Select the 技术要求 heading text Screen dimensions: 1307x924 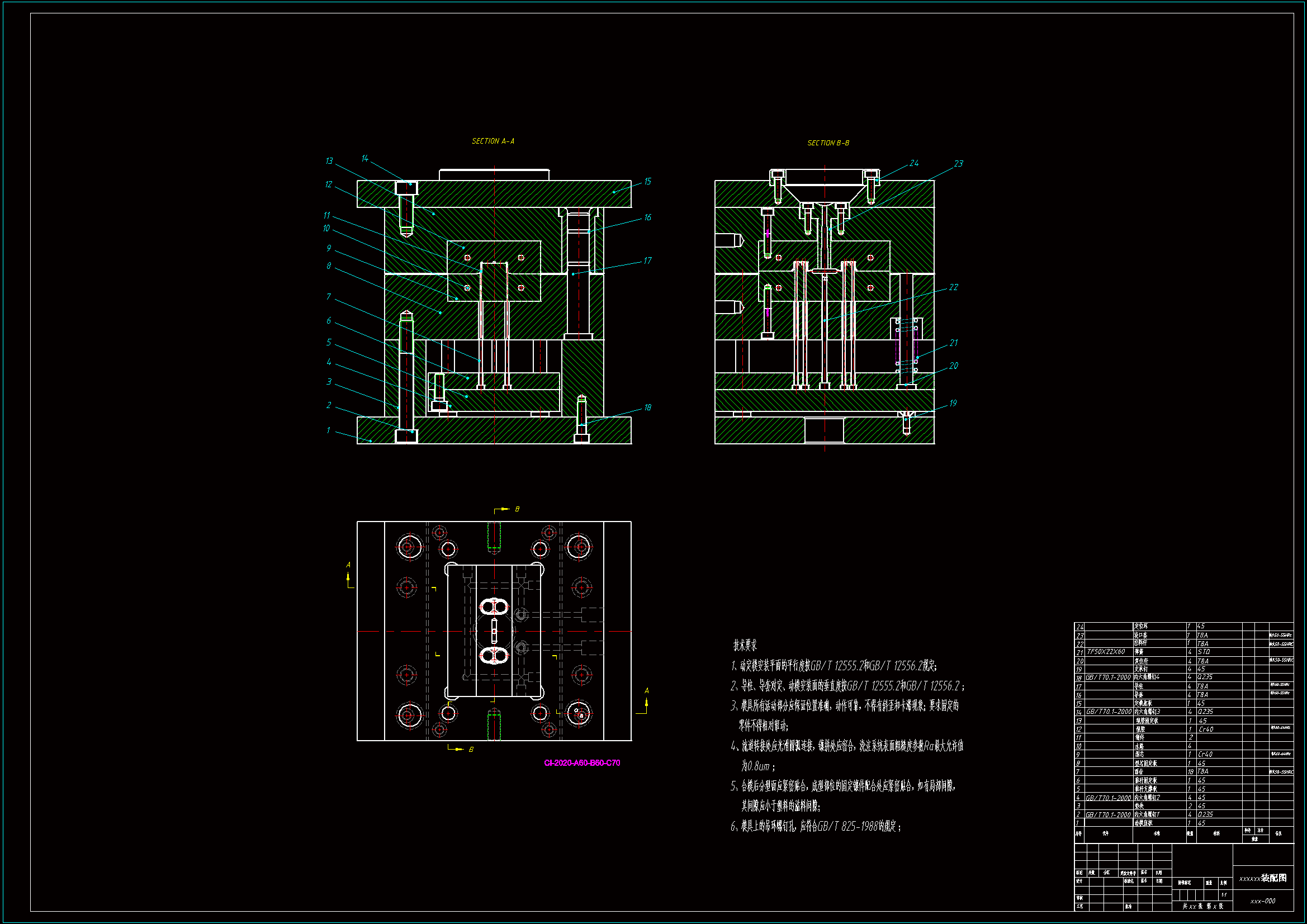tap(745, 646)
